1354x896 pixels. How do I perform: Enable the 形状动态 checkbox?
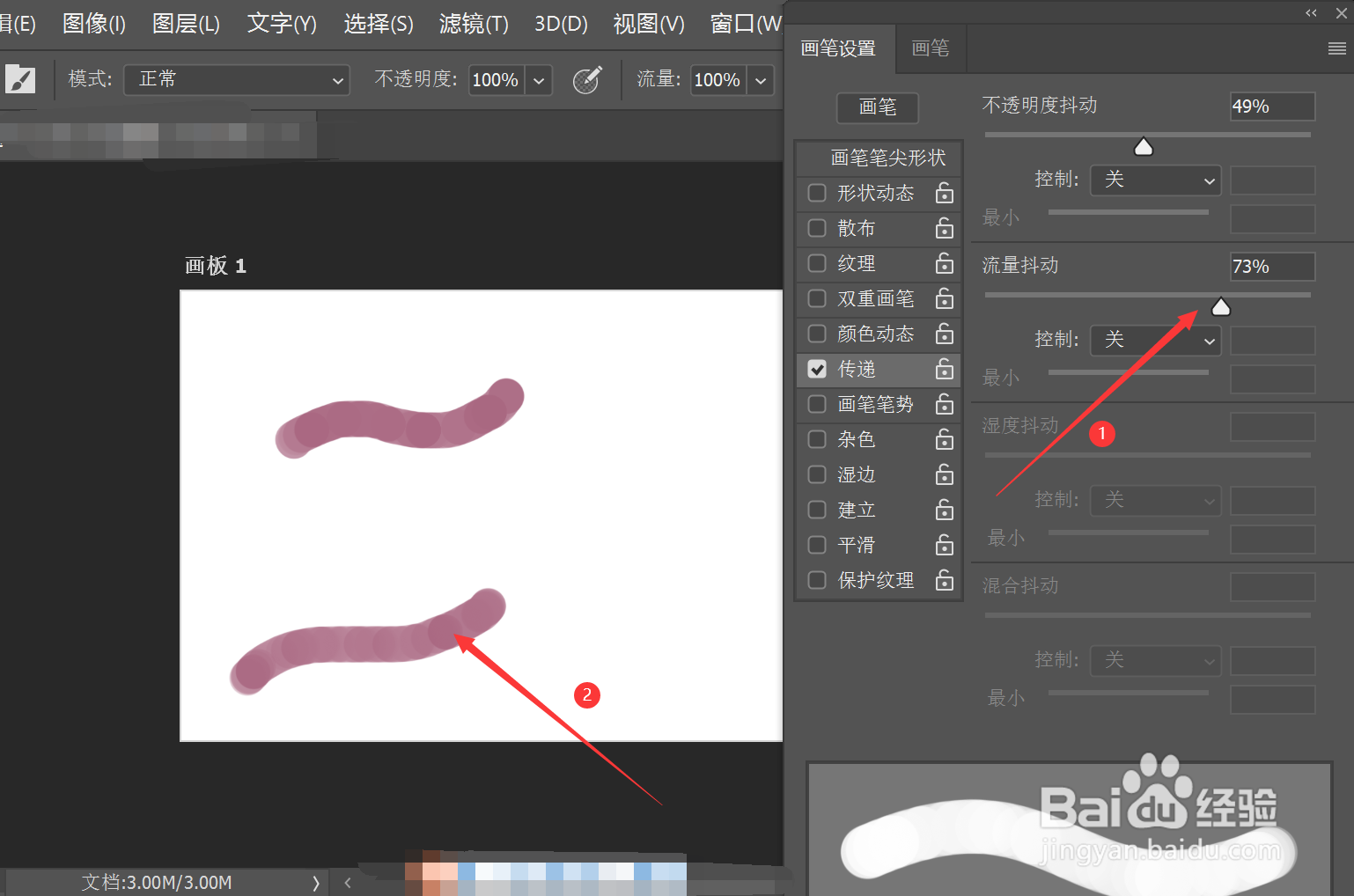pos(816,194)
